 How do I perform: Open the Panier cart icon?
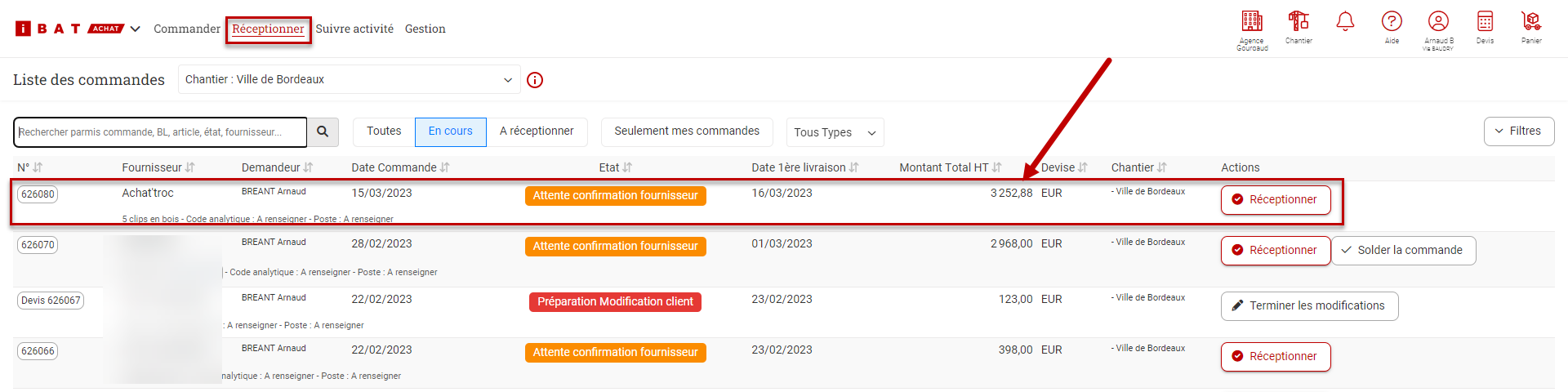[1531, 22]
